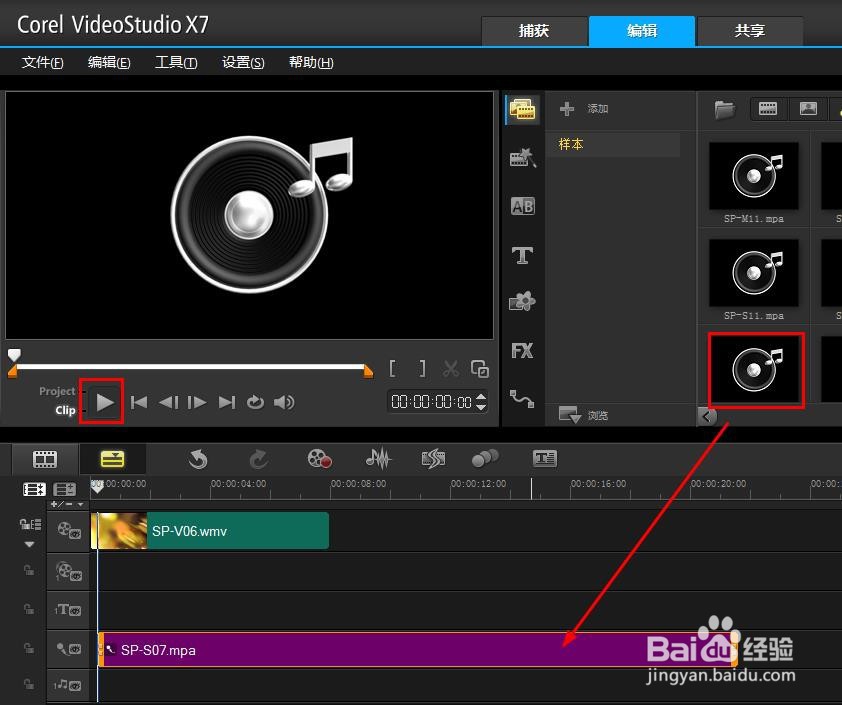Click the 浏览 button
Viewport: 842px width, 705px height.
coord(583,415)
